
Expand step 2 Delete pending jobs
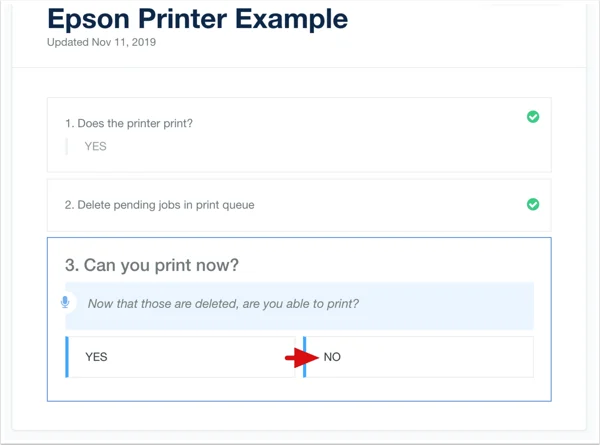[x=299, y=205]
